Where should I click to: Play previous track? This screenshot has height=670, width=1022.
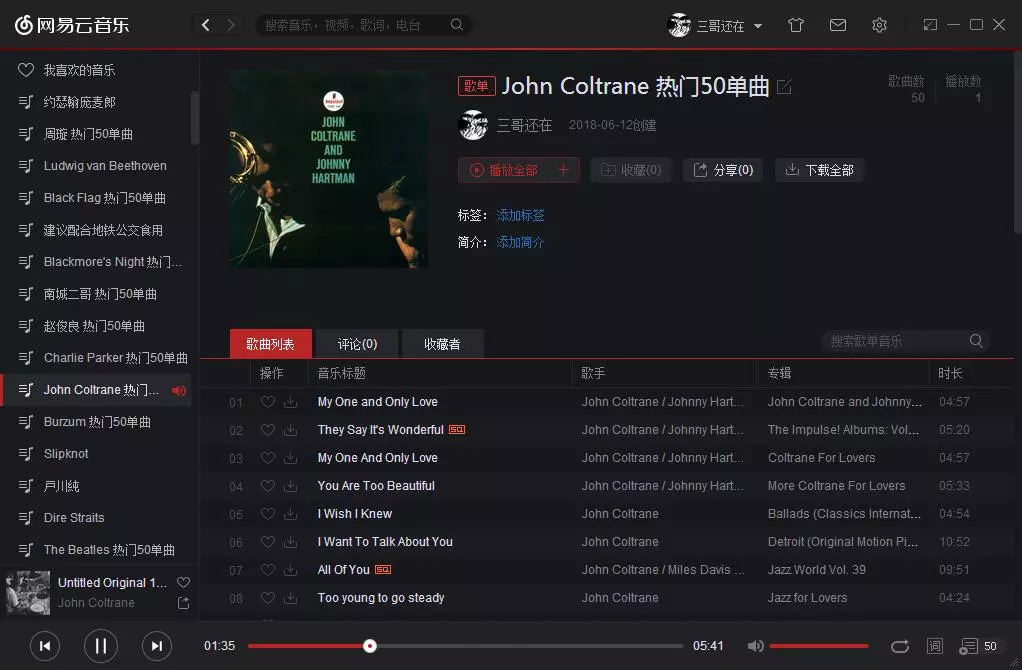click(45, 646)
